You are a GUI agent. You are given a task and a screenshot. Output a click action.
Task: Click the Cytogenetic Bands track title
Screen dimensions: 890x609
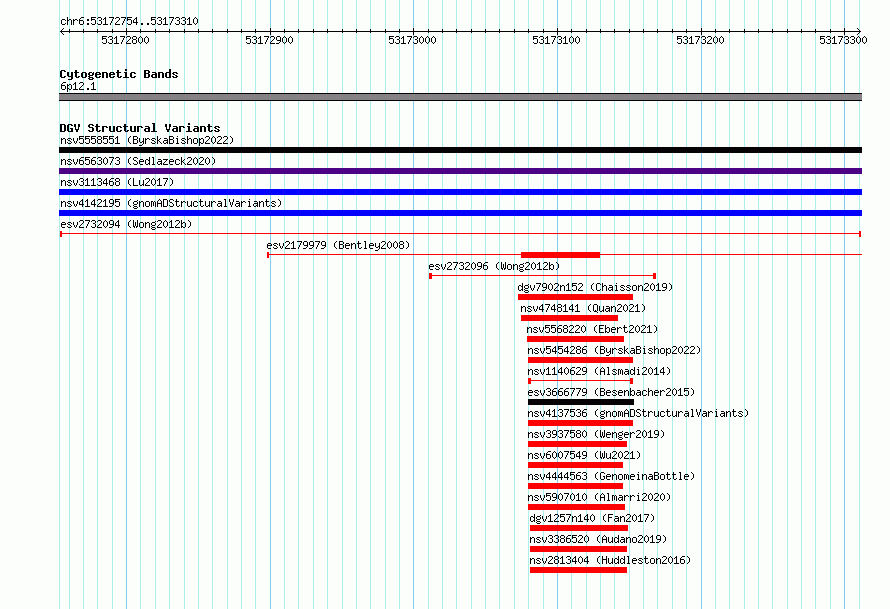pos(119,74)
